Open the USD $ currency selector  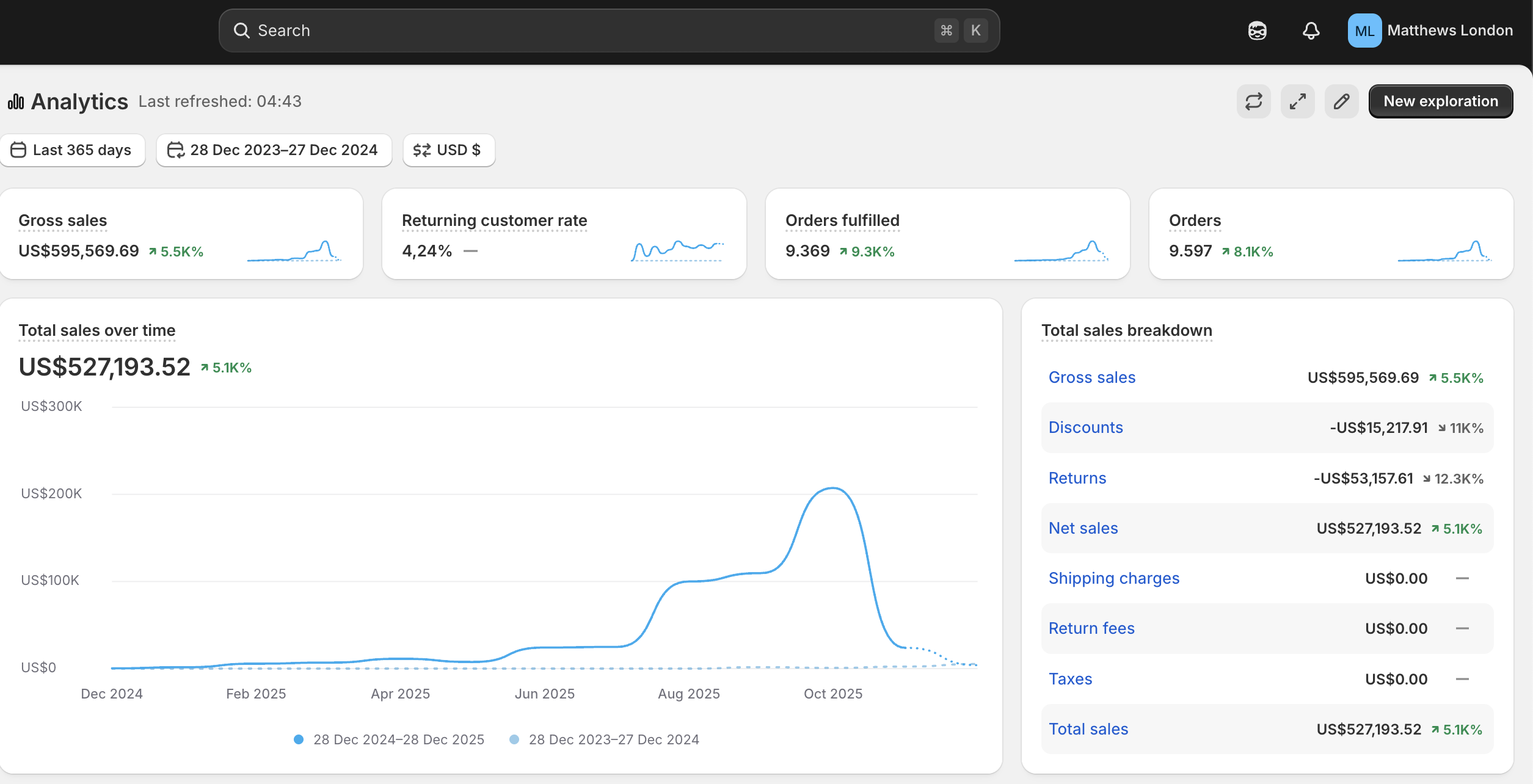point(448,150)
